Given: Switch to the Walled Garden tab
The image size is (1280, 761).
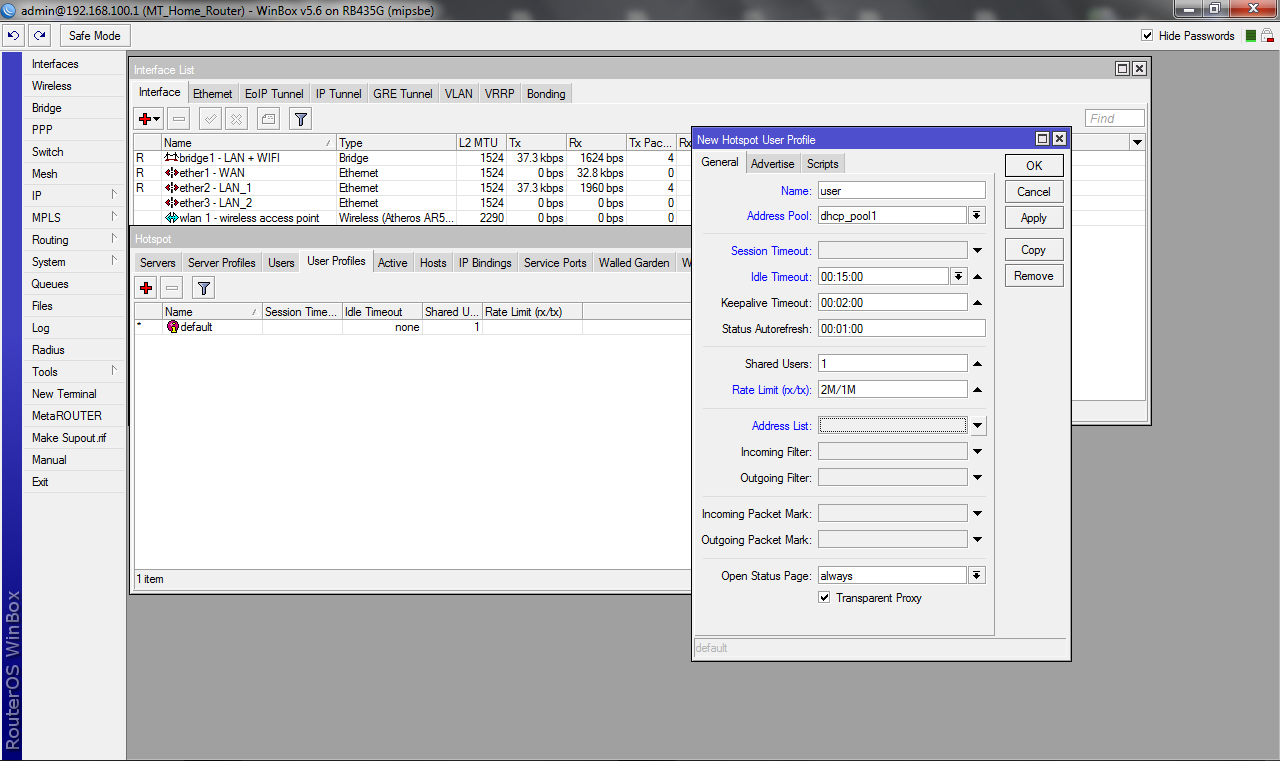Looking at the screenshot, I should [634, 263].
